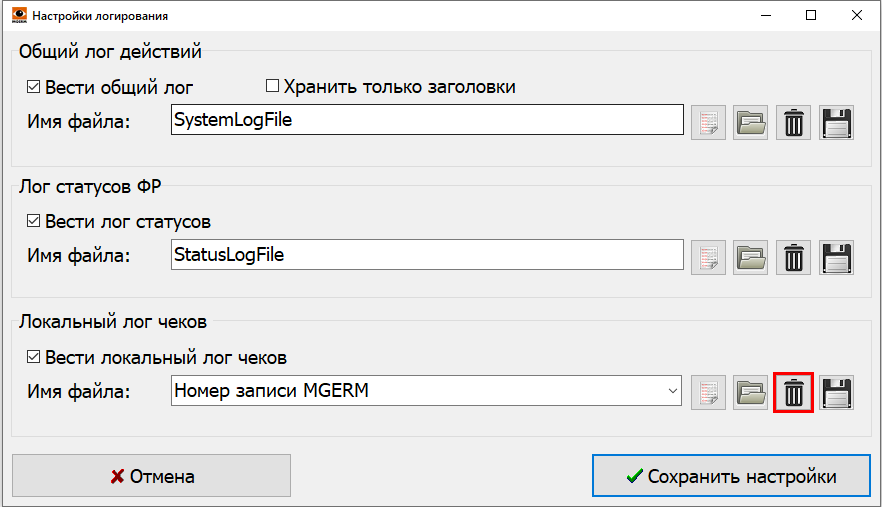Screen dimensions: 882x507
Task: Expand the 'Номер записи MGERM' dropdown
Action: pos(673,391)
